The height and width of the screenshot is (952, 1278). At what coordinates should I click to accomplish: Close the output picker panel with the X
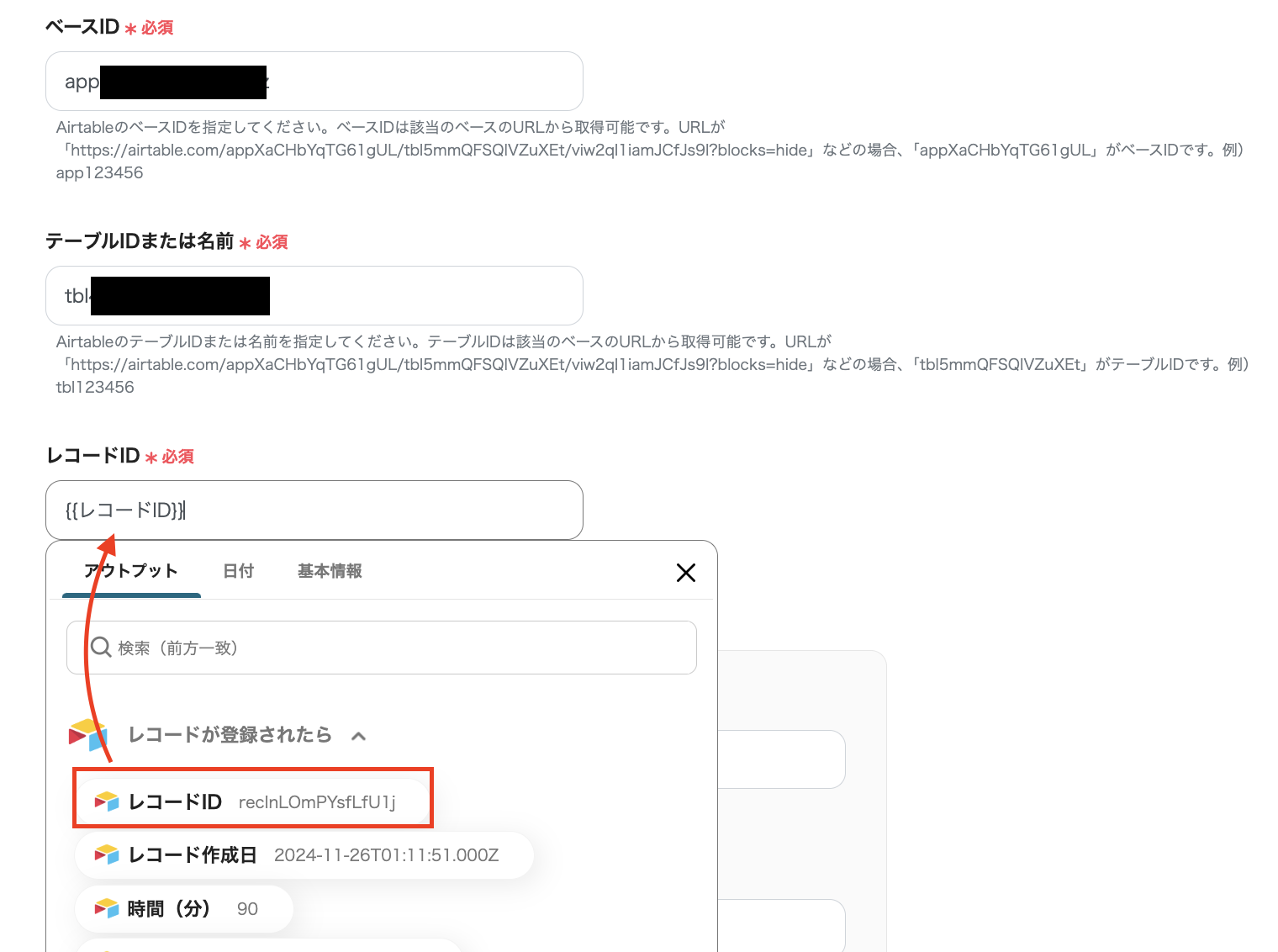685,572
